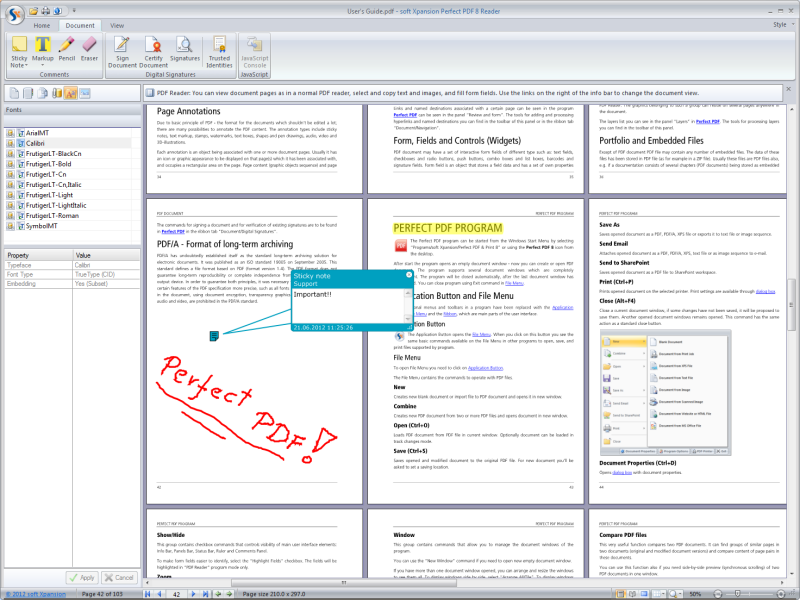Open the zoom magnifier dropdown

[676, 594]
